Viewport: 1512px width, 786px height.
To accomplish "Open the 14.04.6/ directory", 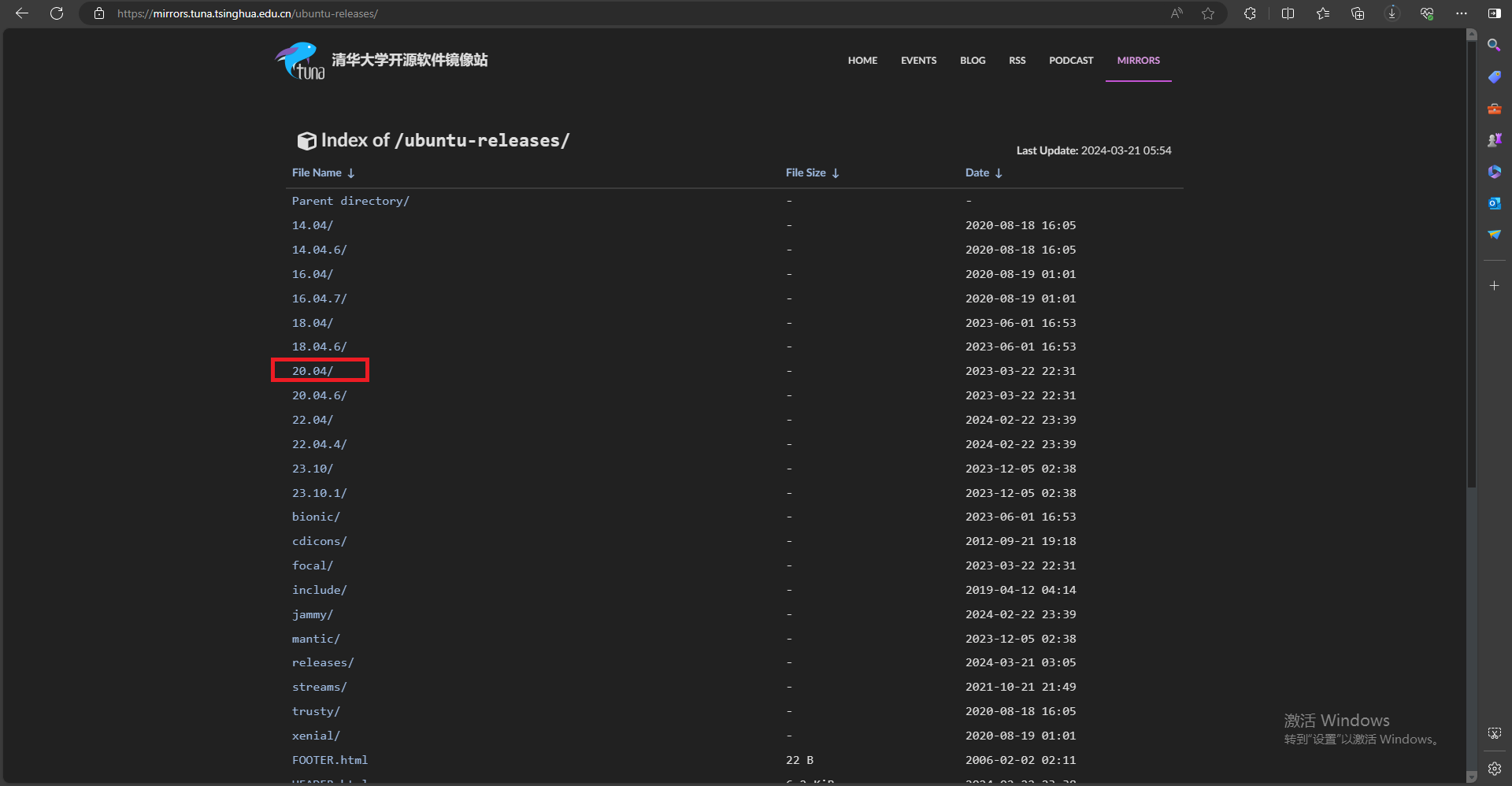I will pyautogui.click(x=319, y=250).
